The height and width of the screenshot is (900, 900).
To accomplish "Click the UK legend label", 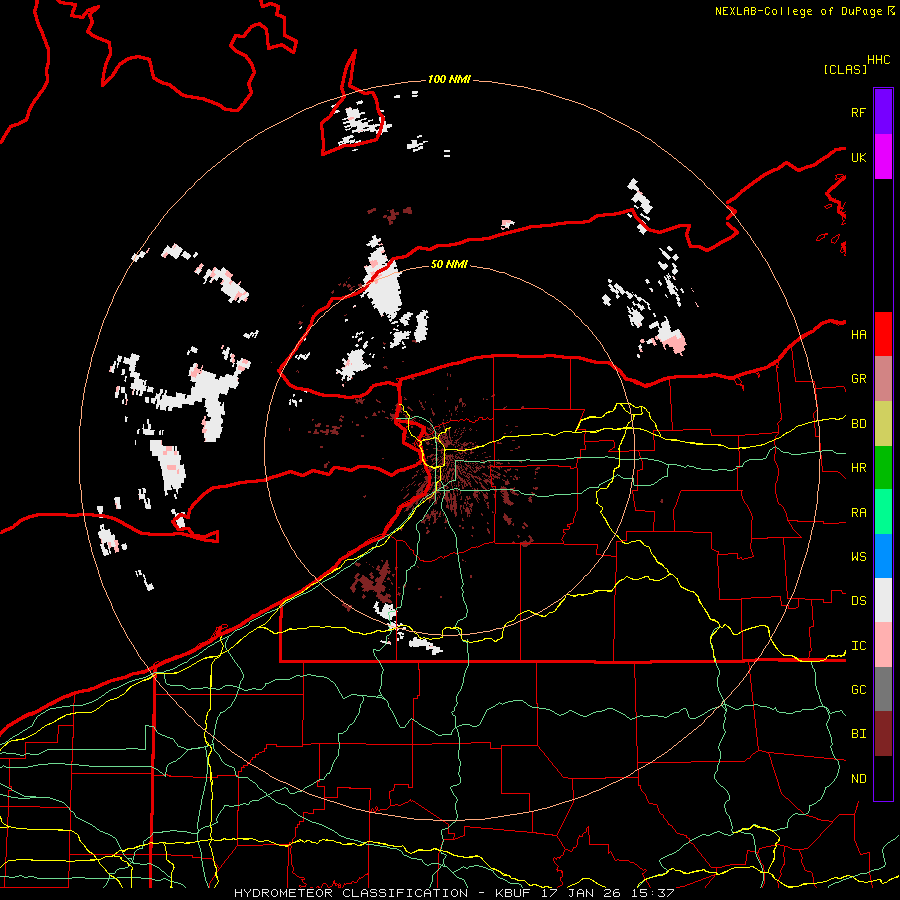I will point(858,157).
